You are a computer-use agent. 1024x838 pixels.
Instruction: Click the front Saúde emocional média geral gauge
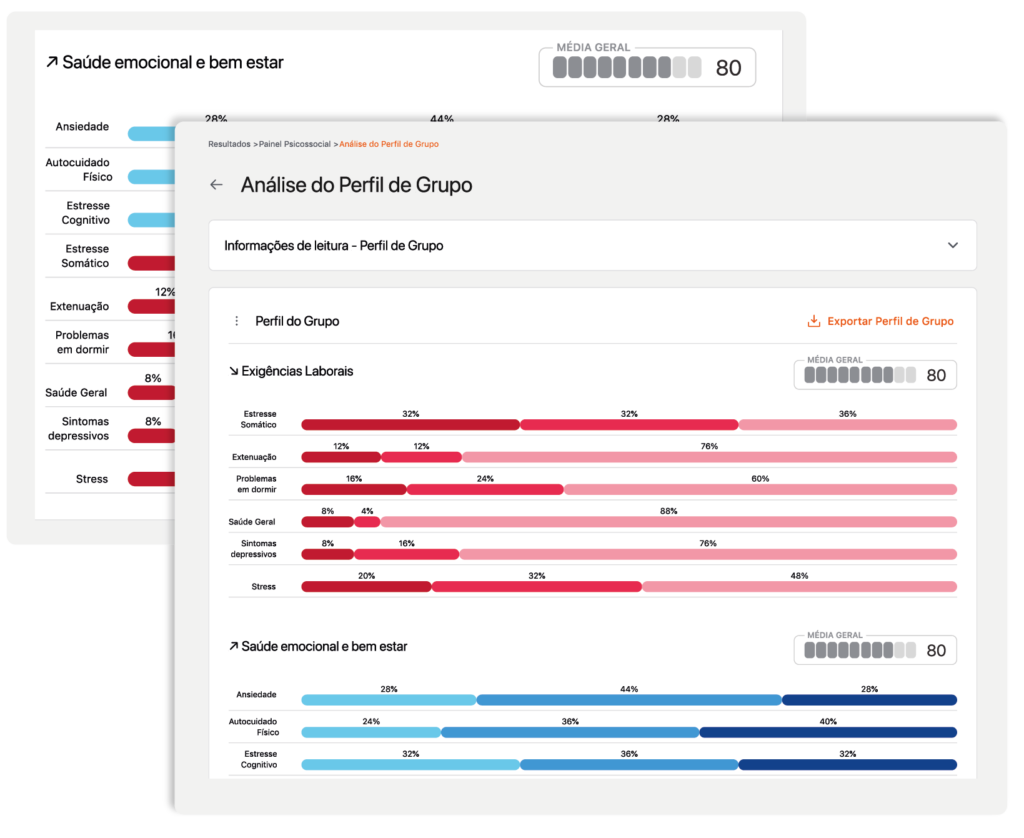pos(875,650)
